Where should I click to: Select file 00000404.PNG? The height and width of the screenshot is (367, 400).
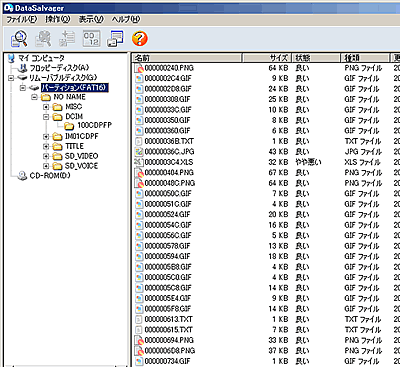point(169,173)
